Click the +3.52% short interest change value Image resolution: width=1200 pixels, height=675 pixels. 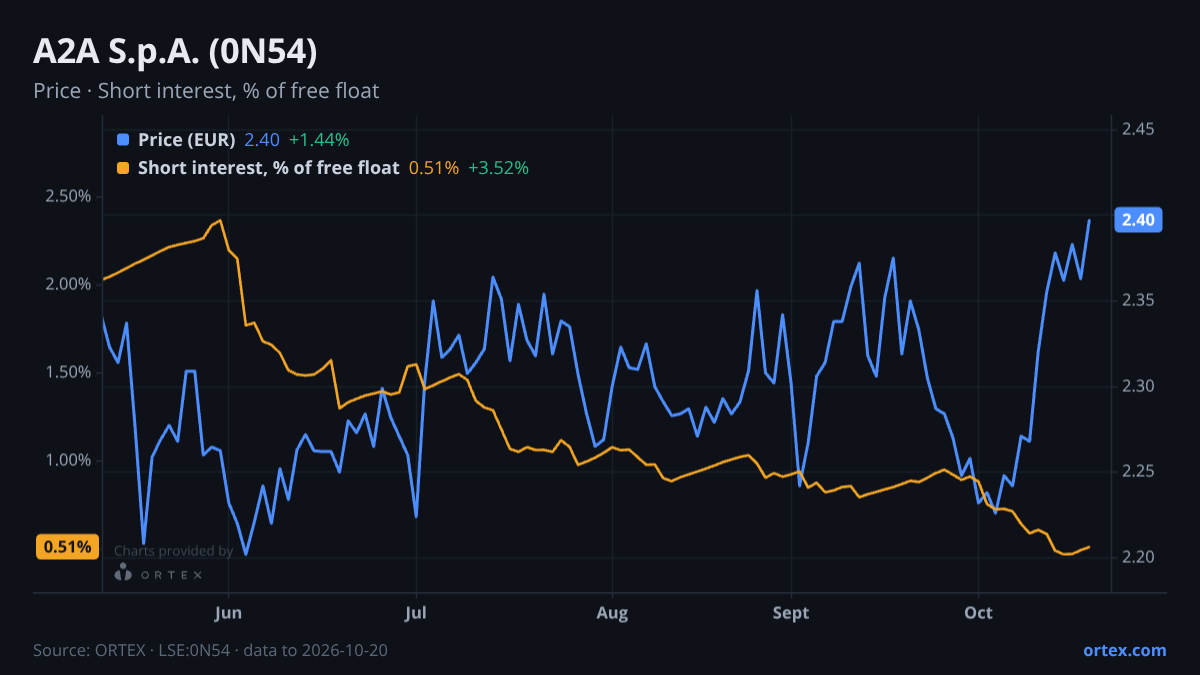[x=498, y=168]
